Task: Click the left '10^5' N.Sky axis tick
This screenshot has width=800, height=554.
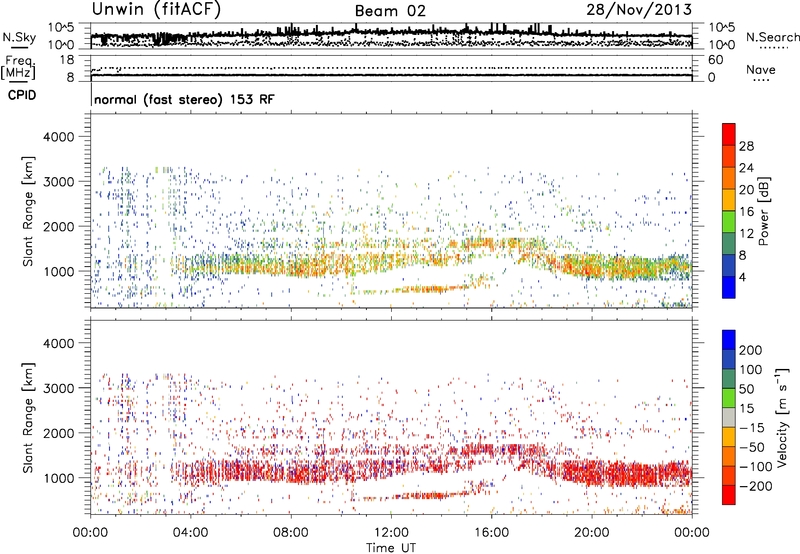Action: click(x=61, y=28)
